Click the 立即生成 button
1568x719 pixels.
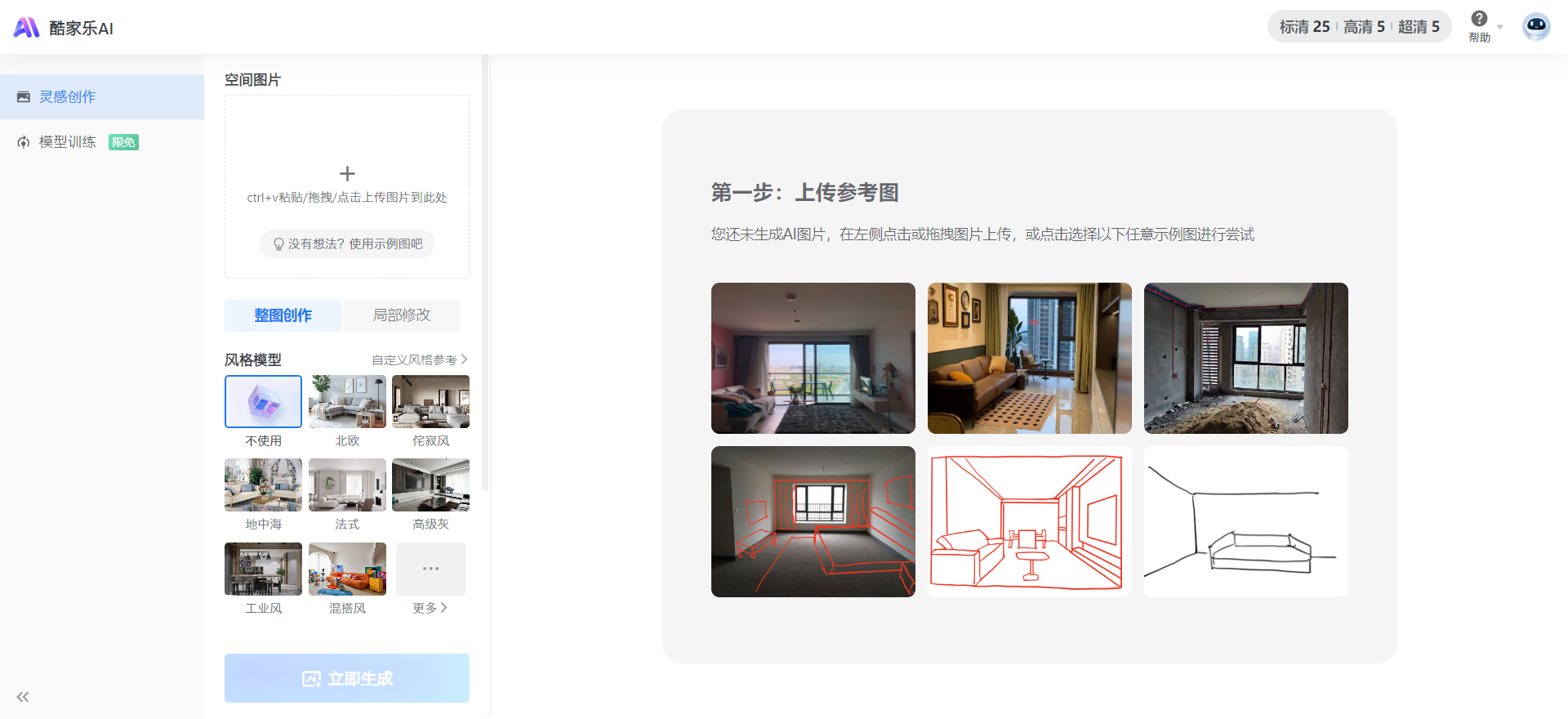[x=347, y=678]
